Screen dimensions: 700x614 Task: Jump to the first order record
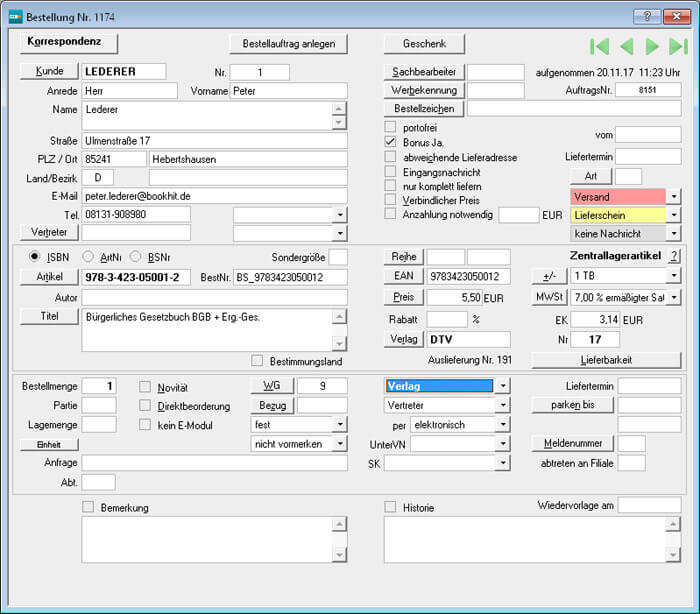[x=600, y=46]
